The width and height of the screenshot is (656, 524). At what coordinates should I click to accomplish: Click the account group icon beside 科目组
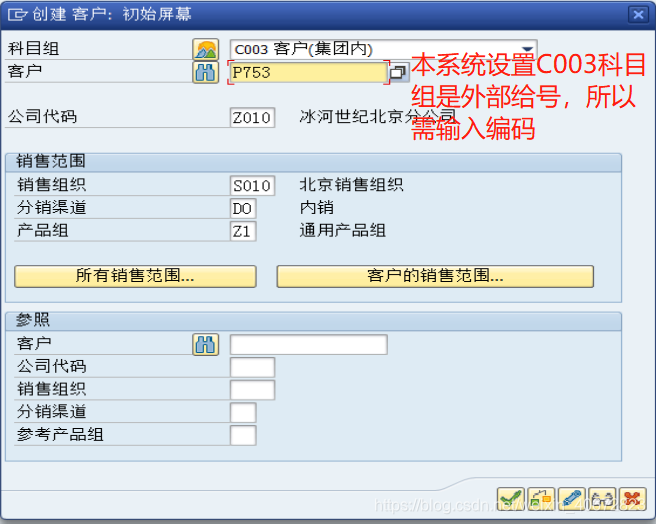click(205, 49)
